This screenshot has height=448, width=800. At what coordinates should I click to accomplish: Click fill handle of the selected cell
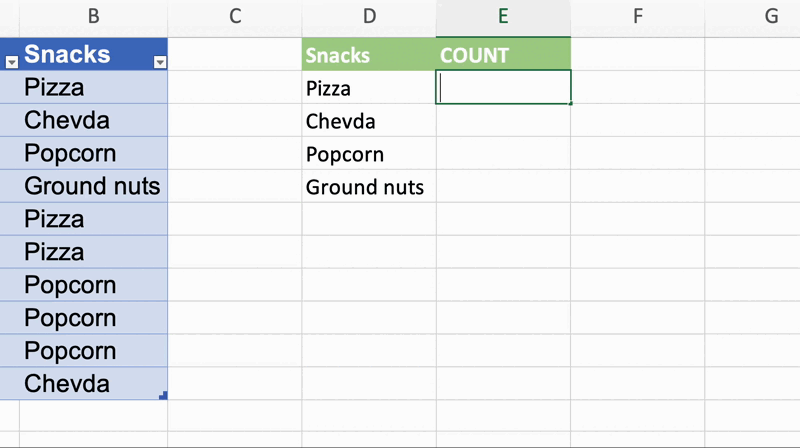point(571,103)
